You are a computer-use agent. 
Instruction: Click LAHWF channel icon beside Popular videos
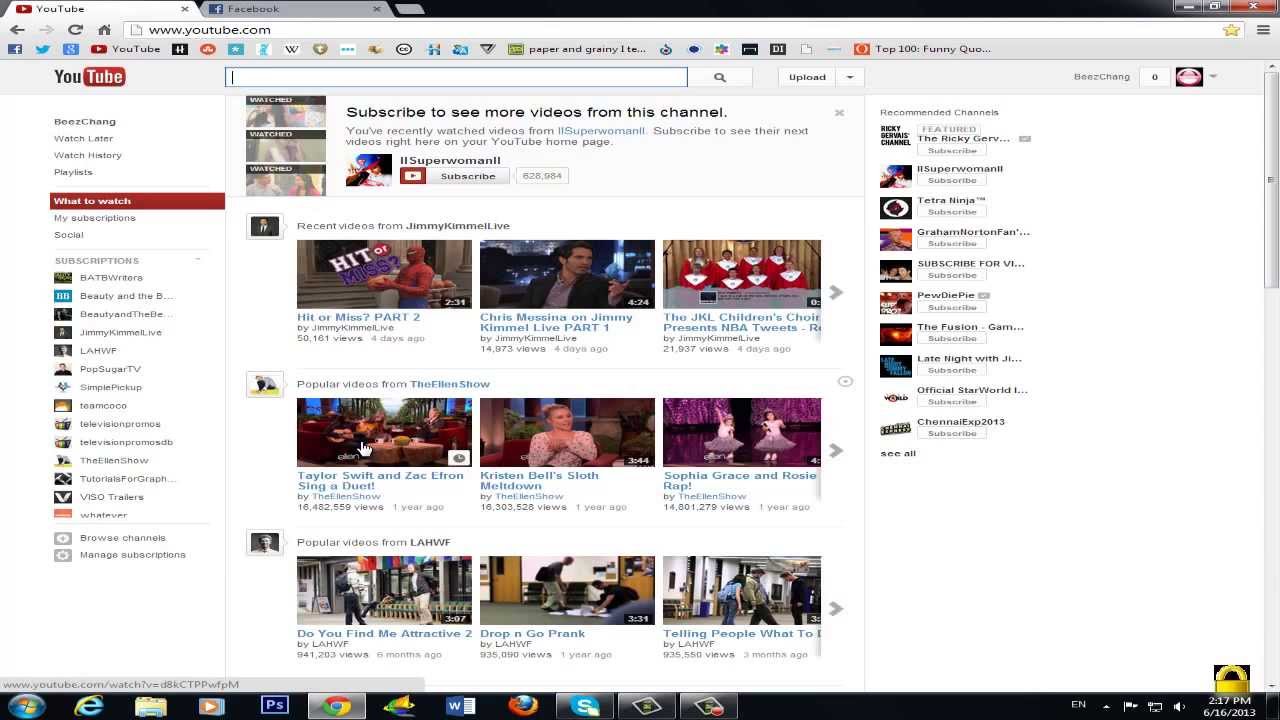point(265,542)
